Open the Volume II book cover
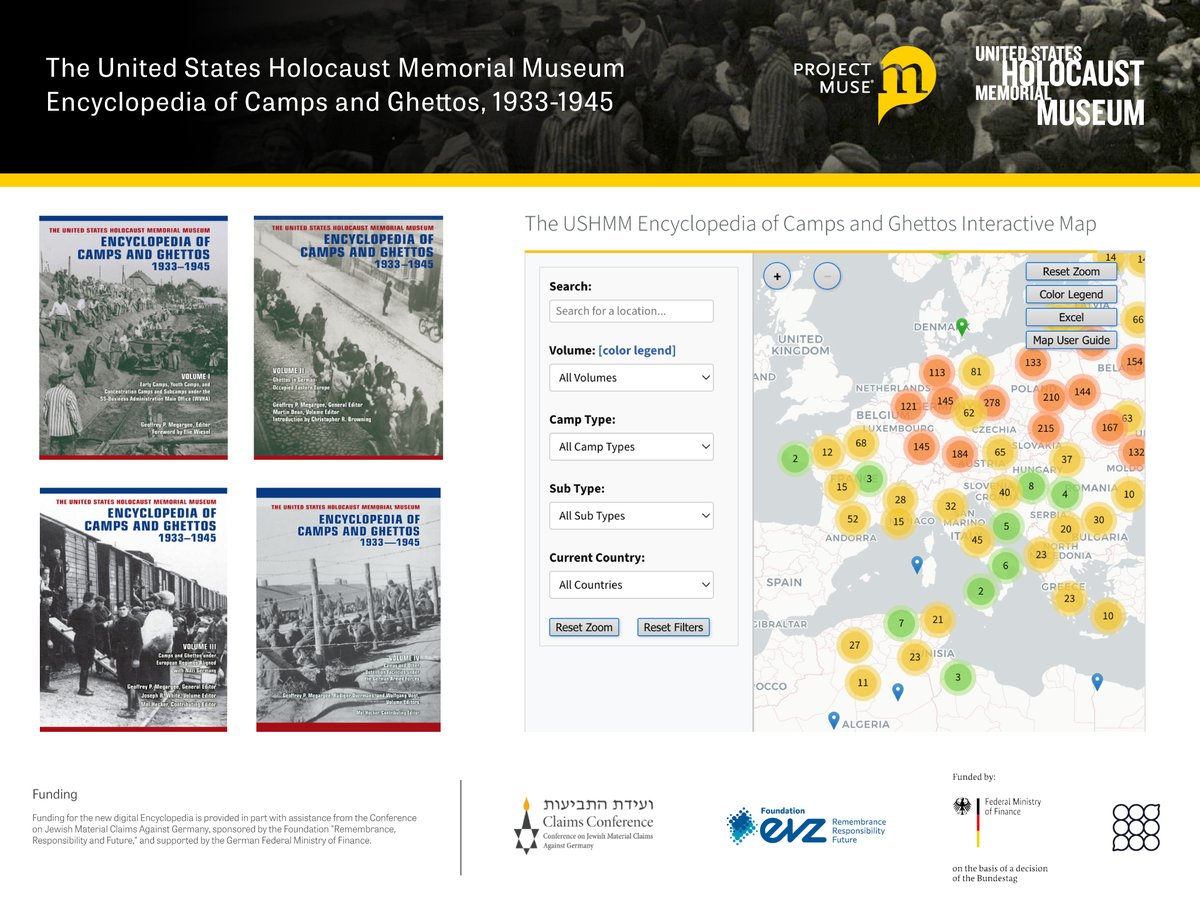1200x900 pixels. pyautogui.click(x=349, y=338)
